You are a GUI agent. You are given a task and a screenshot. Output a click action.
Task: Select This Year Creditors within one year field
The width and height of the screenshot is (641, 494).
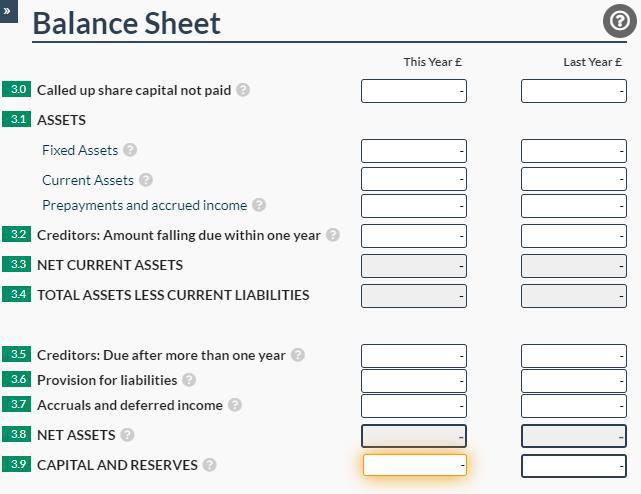click(x=414, y=236)
